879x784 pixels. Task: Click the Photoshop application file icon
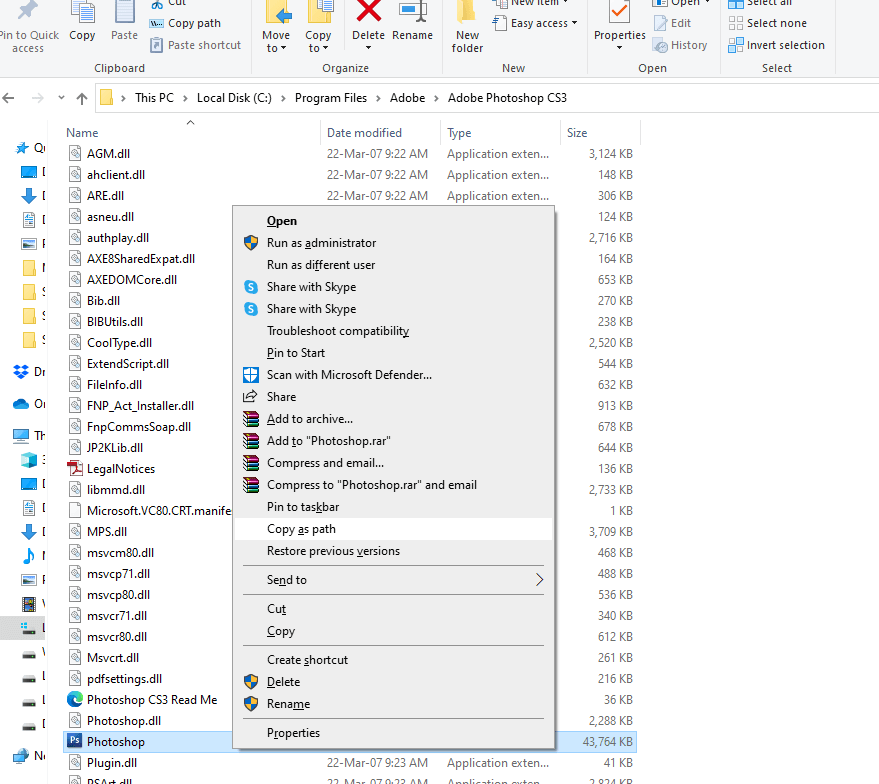point(75,742)
